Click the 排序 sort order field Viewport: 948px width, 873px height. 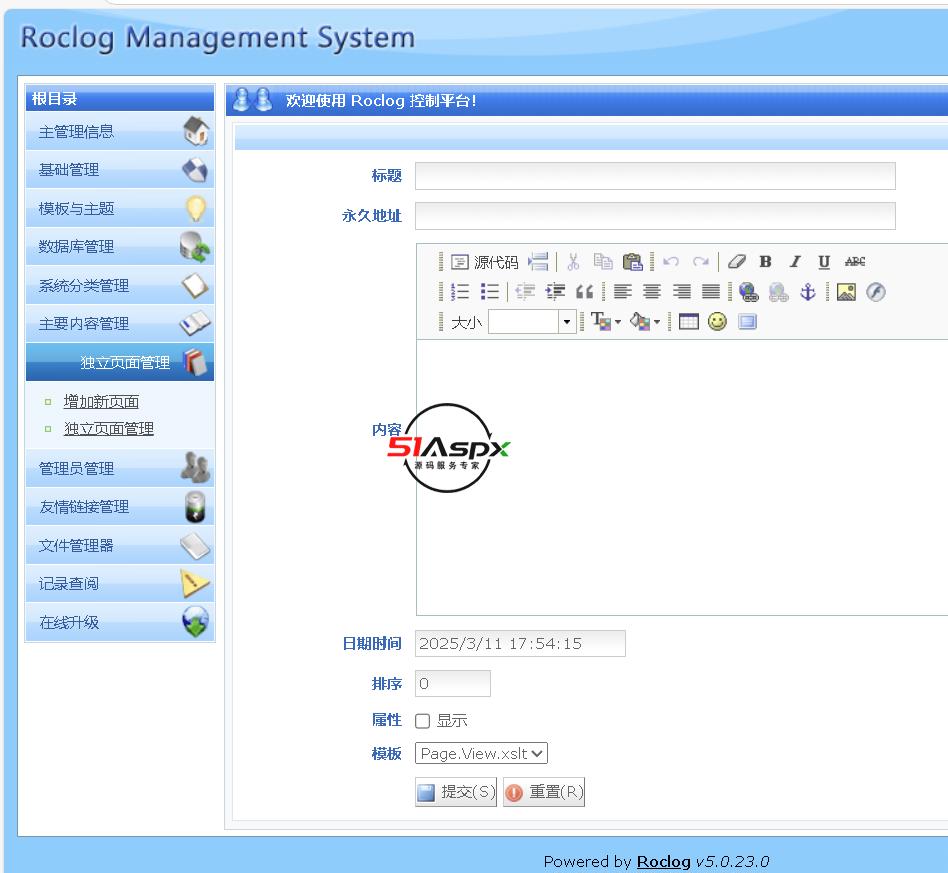(453, 684)
